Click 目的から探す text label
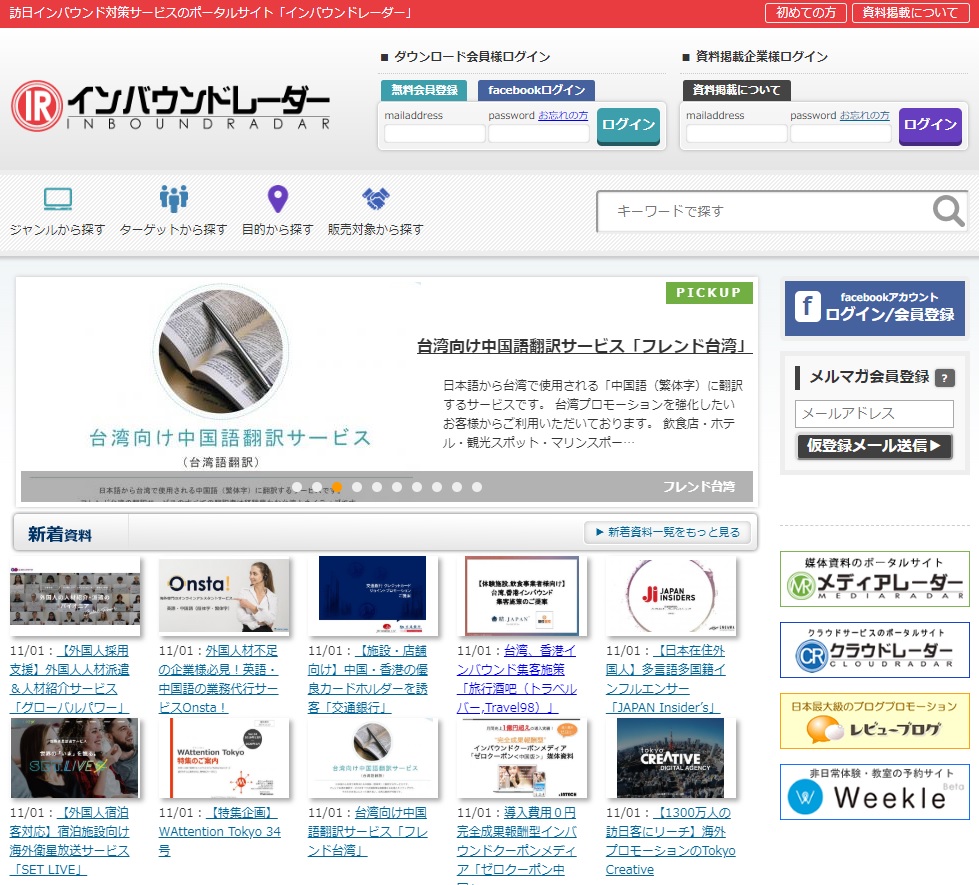 click(x=278, y=229)
